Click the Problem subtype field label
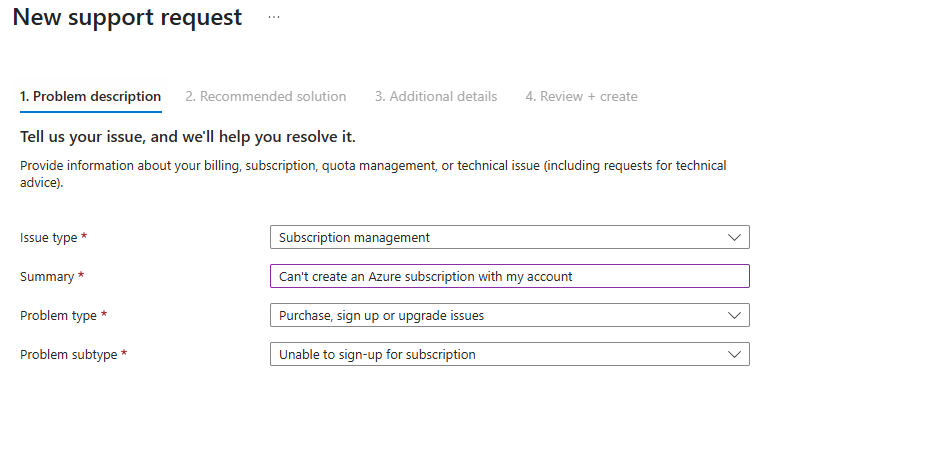 point(68,355)
